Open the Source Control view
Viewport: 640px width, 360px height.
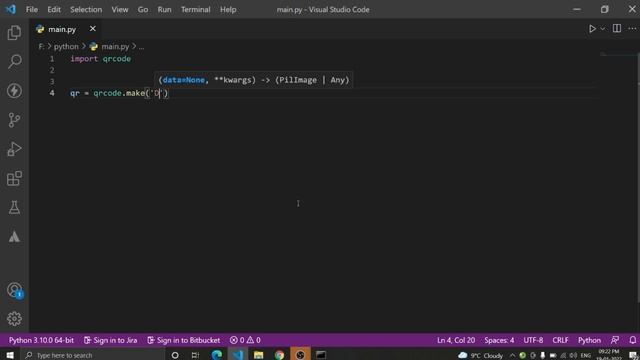pos(14,120)
